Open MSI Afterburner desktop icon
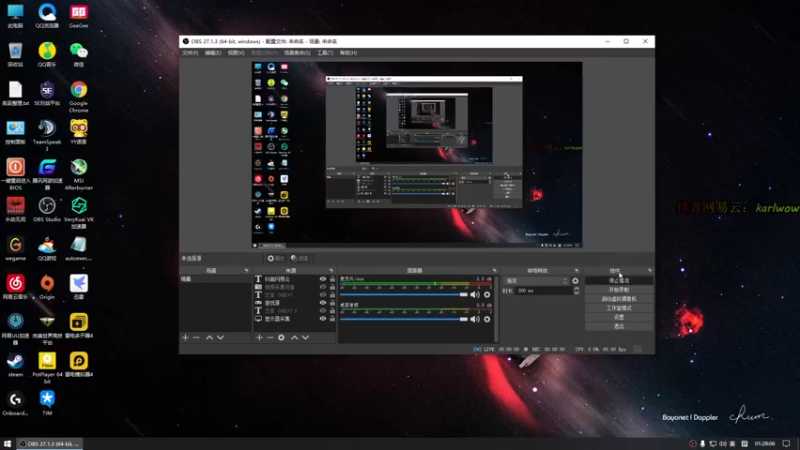Image resolution: width=800 pixels, height=450 pixels. [x=79, y=173]
